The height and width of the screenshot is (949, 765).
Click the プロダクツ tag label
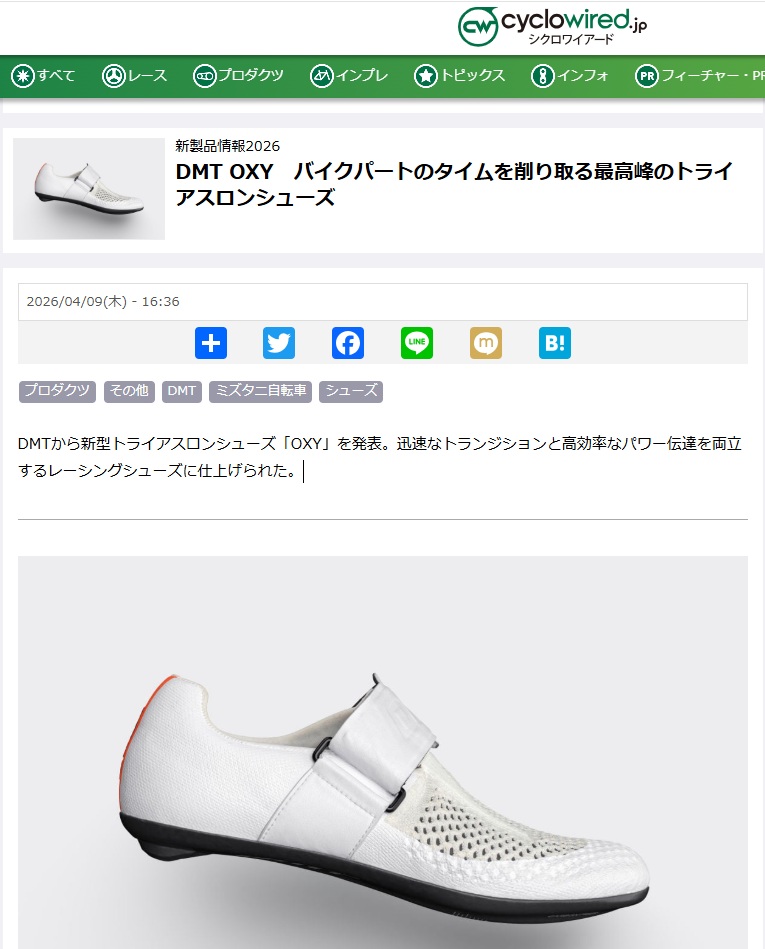[57, 391]
